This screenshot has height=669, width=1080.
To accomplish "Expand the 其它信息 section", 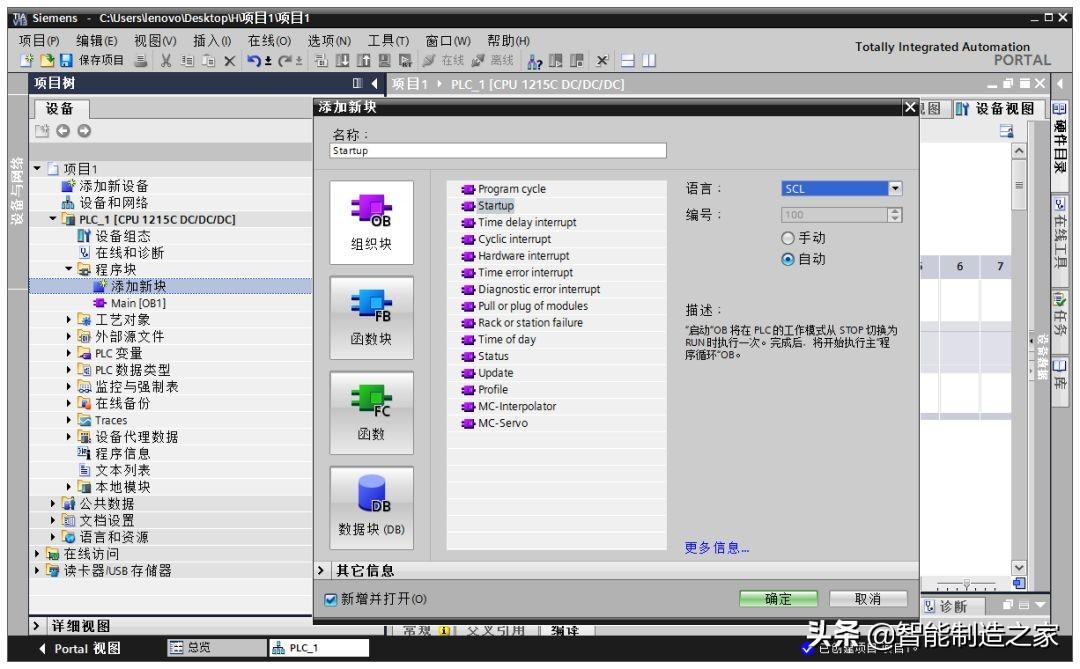I will [x=321, y=570].
